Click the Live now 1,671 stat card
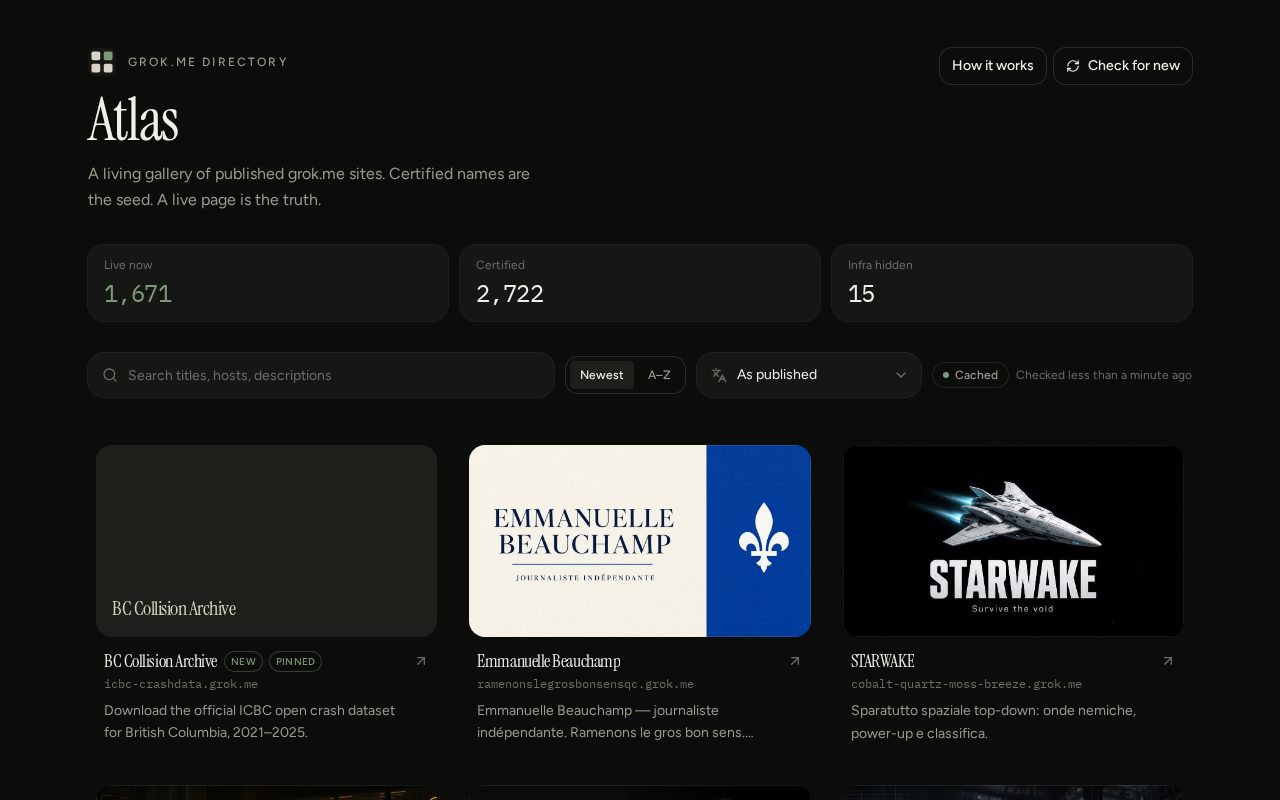The width and height of the screenshot is (1280, 800). (268, 283)
